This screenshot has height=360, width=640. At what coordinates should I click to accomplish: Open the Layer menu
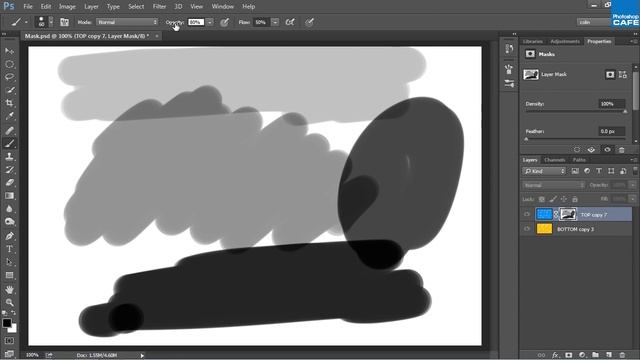[91, 7]
